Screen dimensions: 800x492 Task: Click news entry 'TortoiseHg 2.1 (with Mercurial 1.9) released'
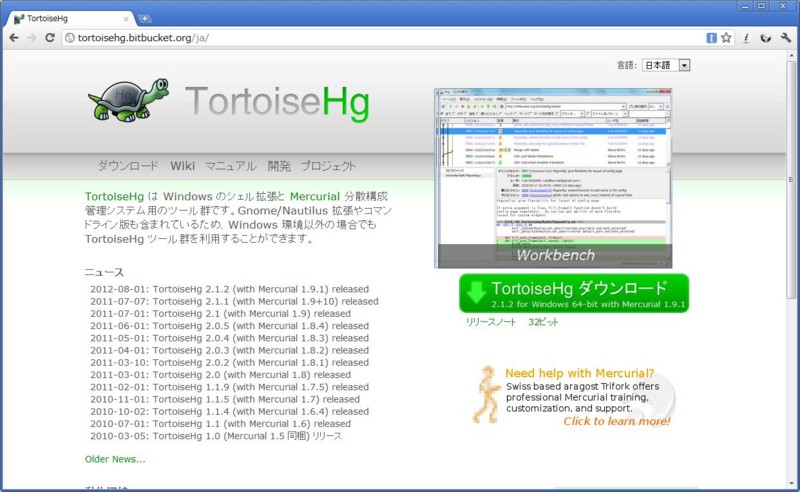[x=252, y=313]
